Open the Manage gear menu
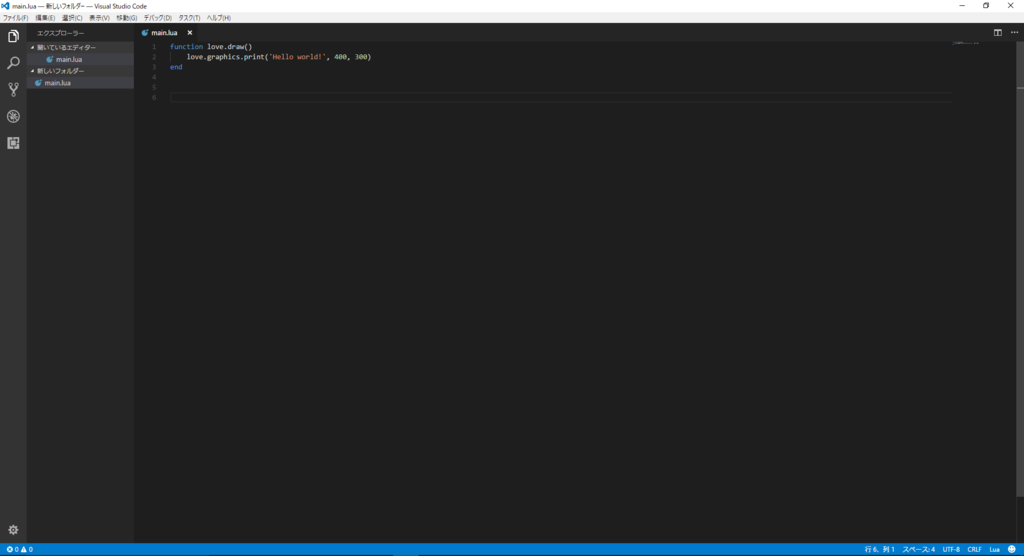The width and height of the screenshot is (1024, 556). tap(13, 530)
